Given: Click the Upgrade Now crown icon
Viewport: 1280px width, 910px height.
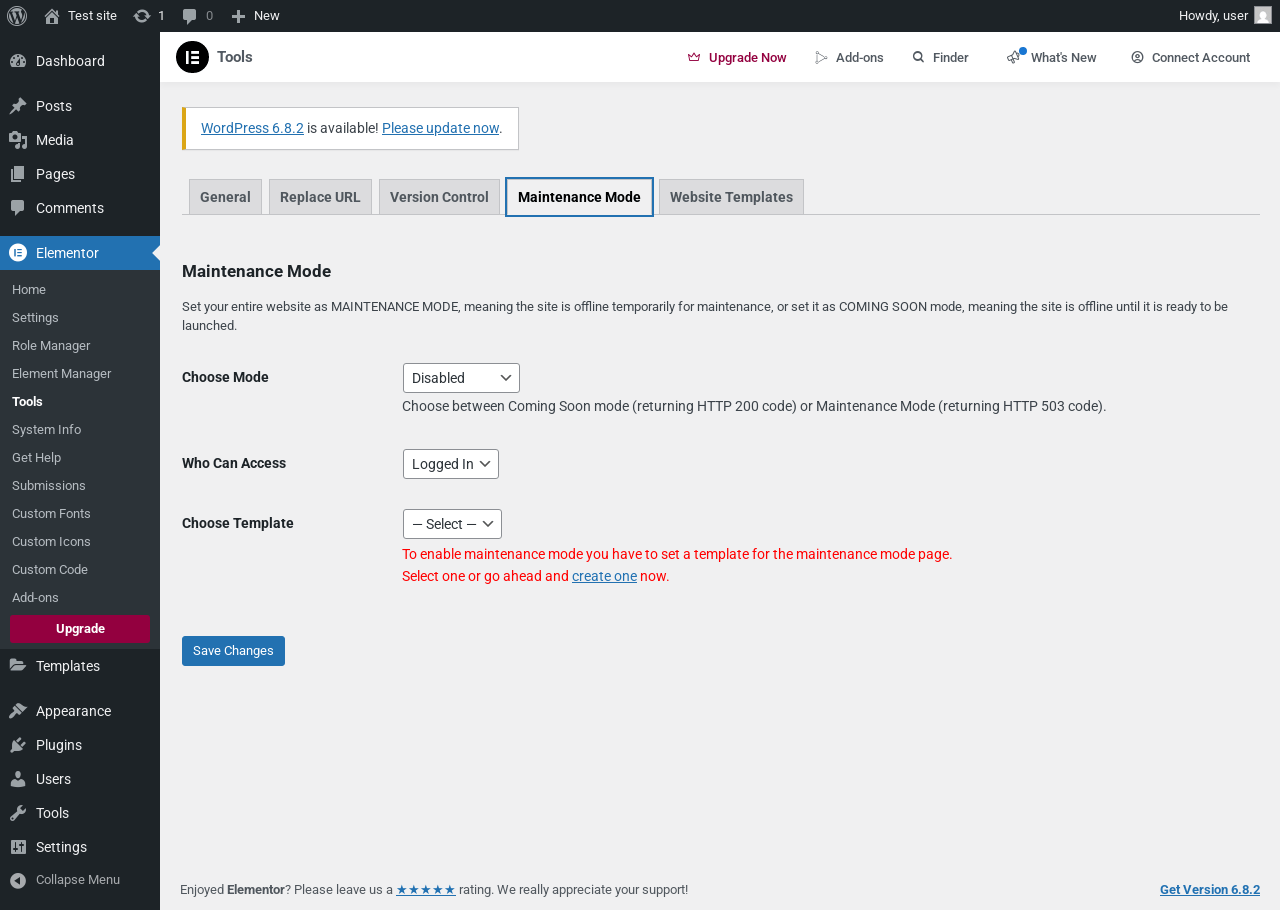Looking at the screenshot, I should click(x=694, y=58).
